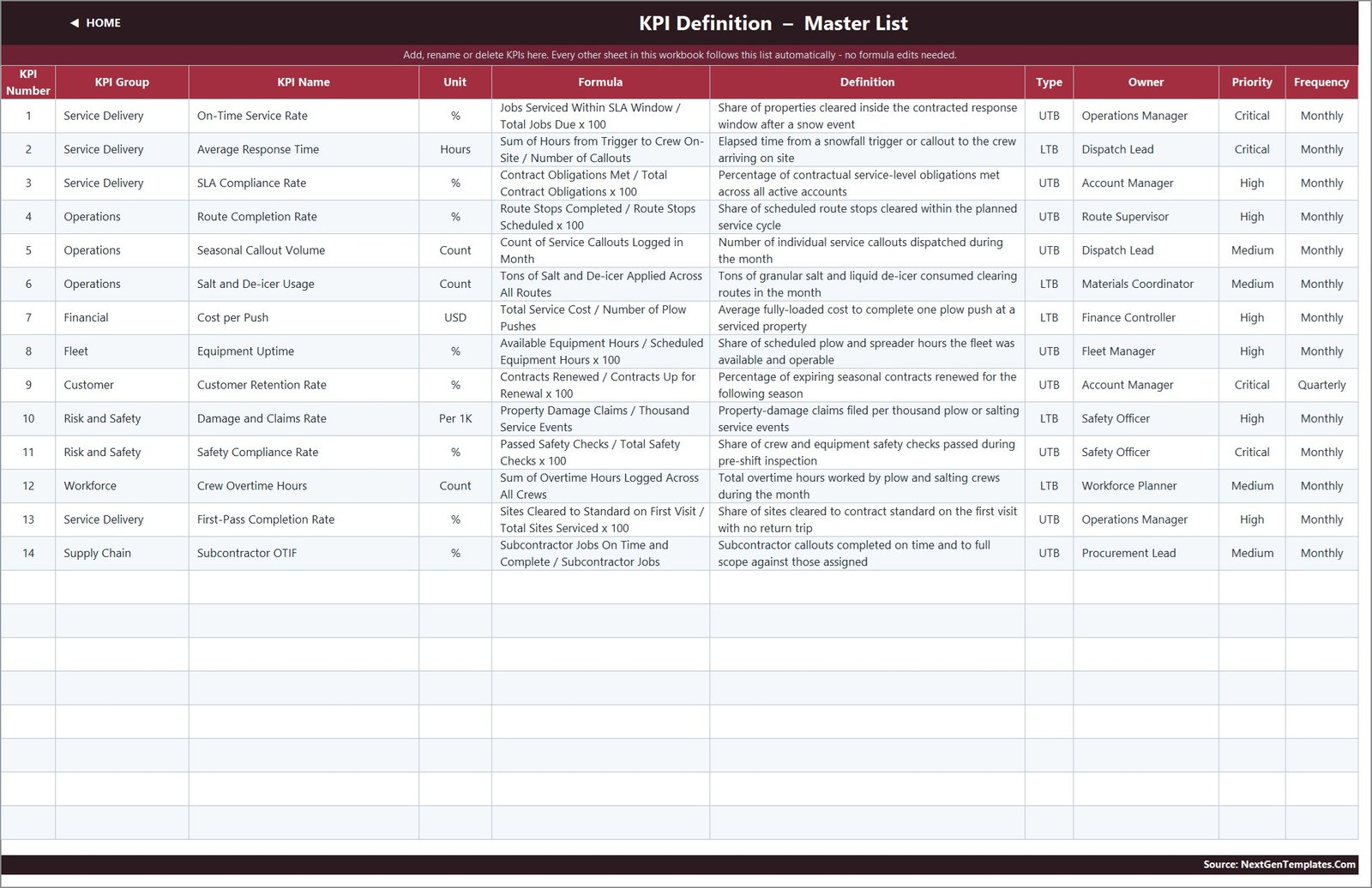Click the Fleet KPI group cell
This screenshot has height=888, width=1372.
point(122,351)
